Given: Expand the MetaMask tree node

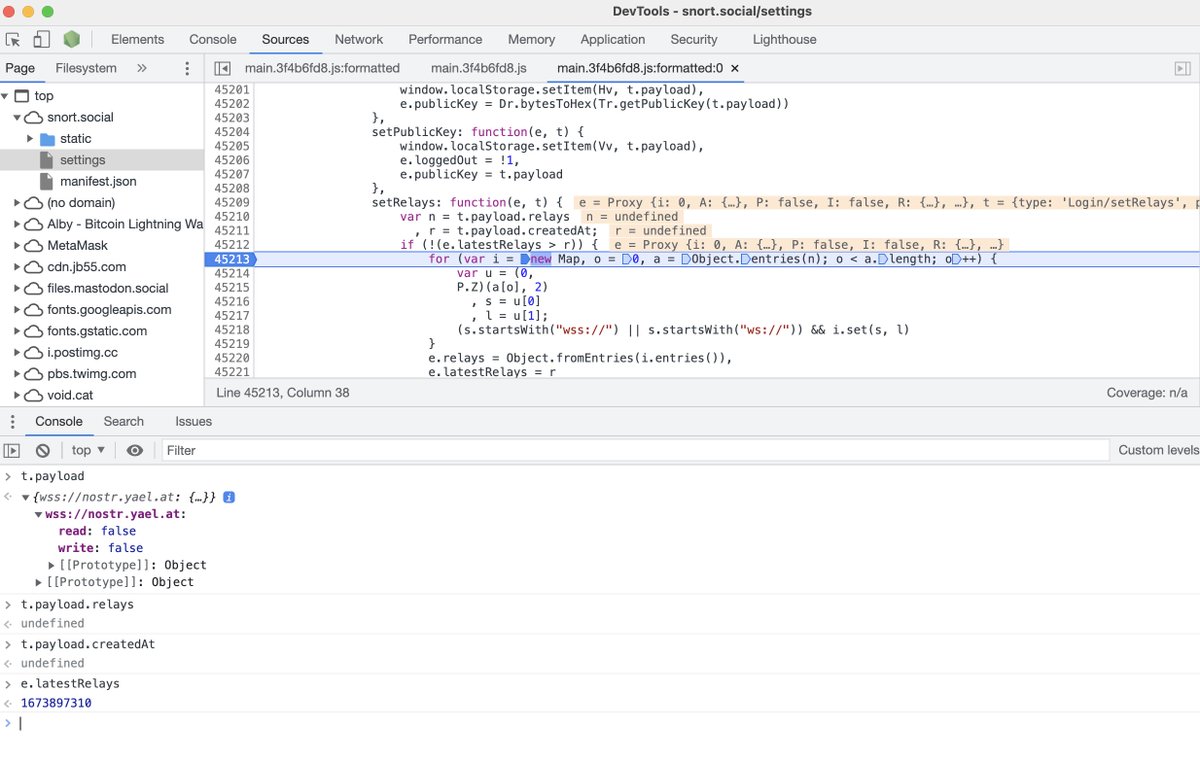Looking at the screenshot, I should pos(18,246).
